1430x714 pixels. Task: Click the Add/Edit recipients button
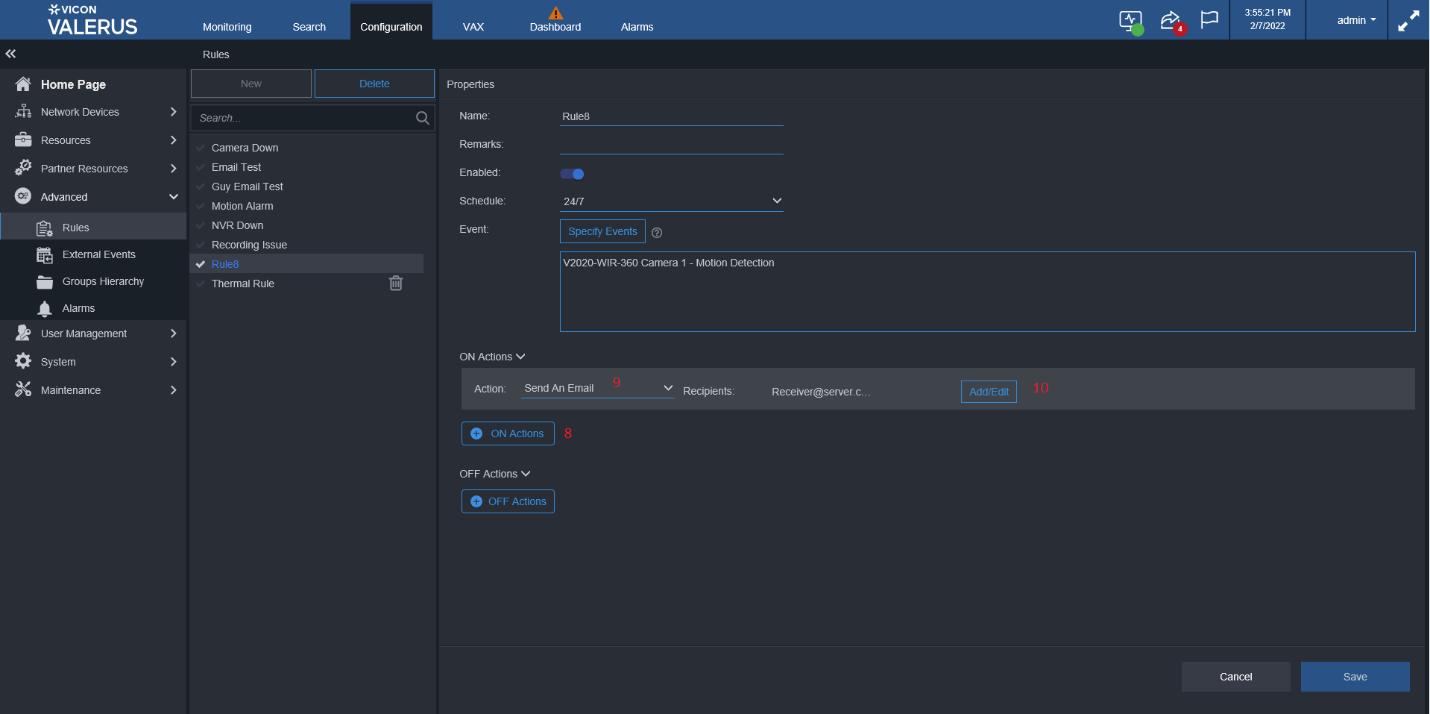coord(989,391)
